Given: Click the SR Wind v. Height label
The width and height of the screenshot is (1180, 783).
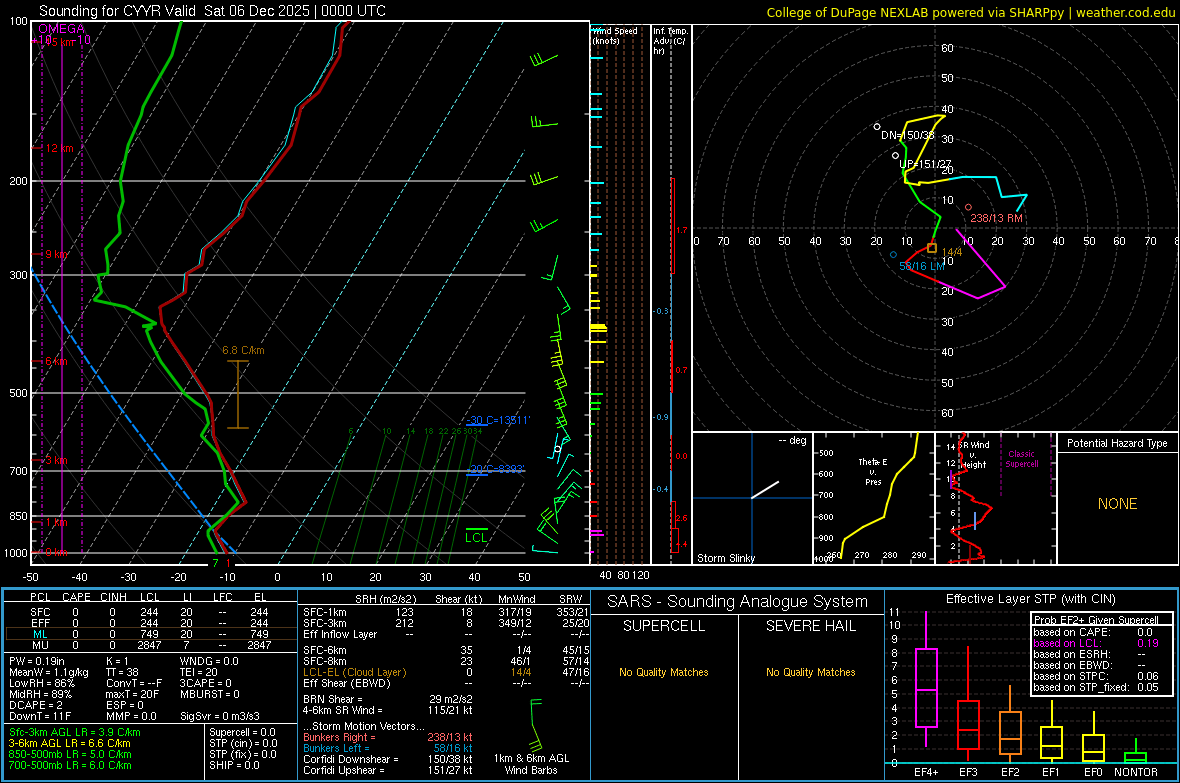Looking at the screenshot, I should click(x=974, y=455).
